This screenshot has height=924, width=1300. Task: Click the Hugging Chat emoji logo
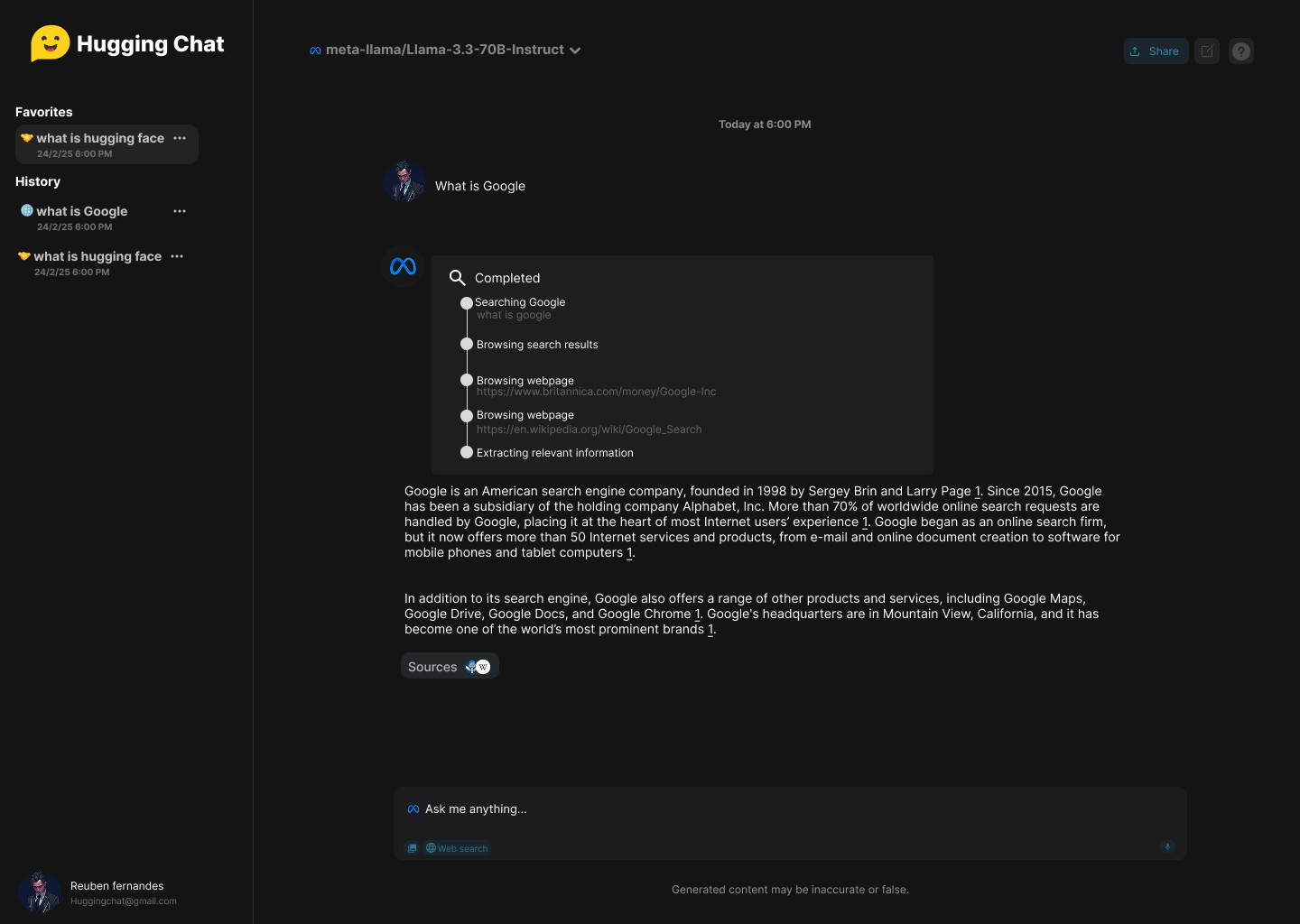(51, 43)
